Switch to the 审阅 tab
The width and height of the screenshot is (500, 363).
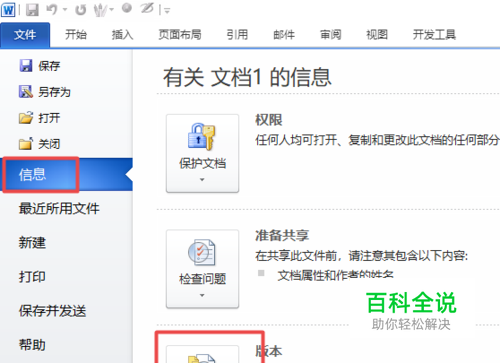tap(330, 35)
